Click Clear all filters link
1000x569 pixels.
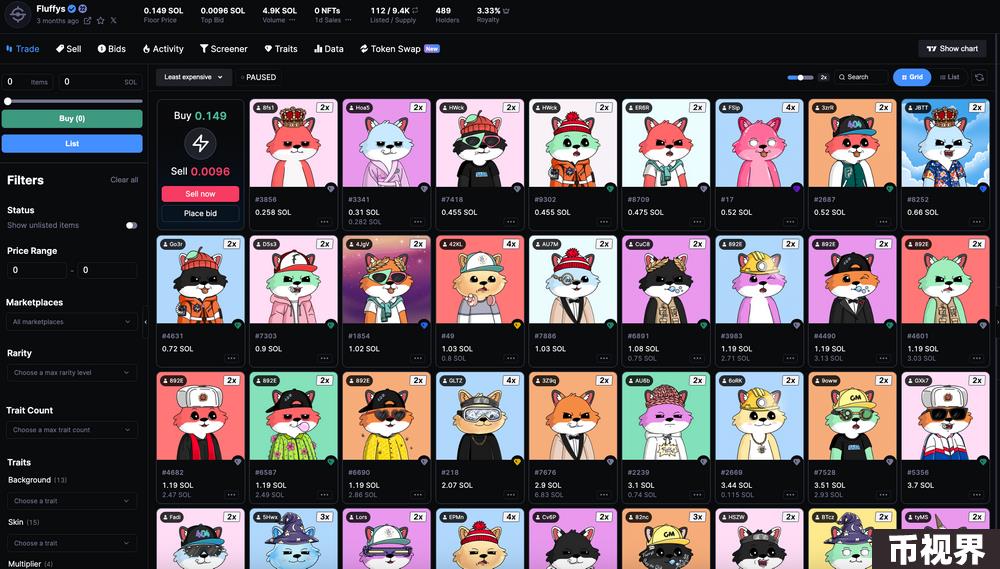124,180
